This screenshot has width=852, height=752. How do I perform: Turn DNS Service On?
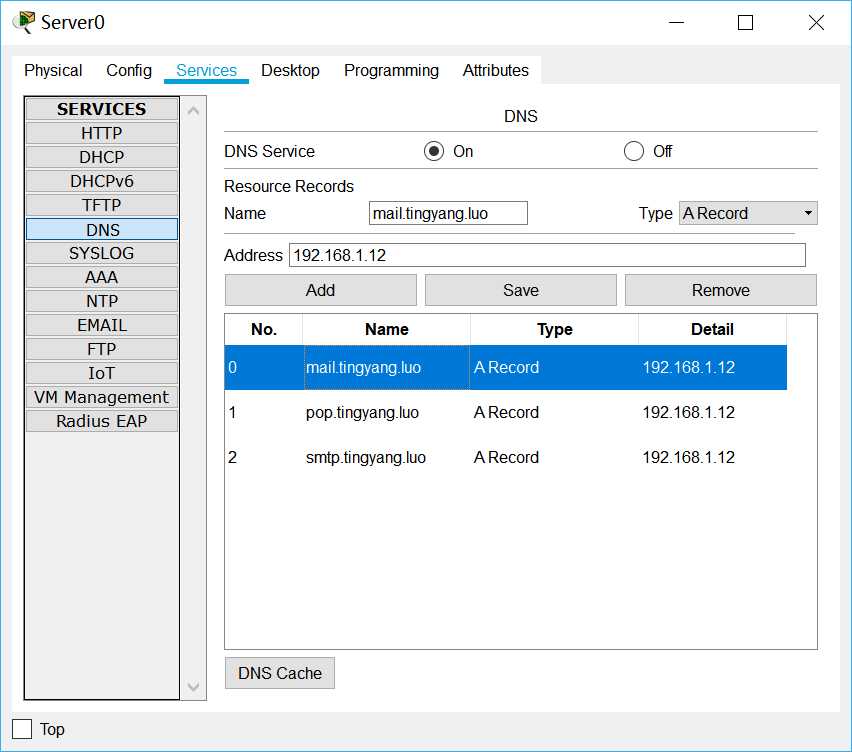tap(434, 151)
